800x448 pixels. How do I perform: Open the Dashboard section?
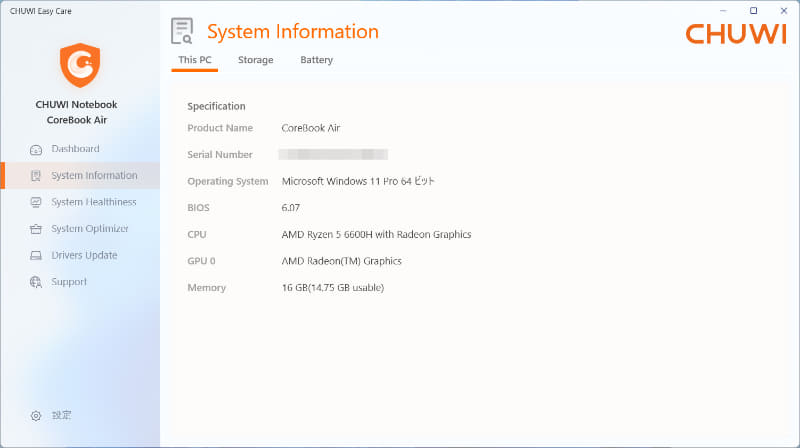[75, 149]
